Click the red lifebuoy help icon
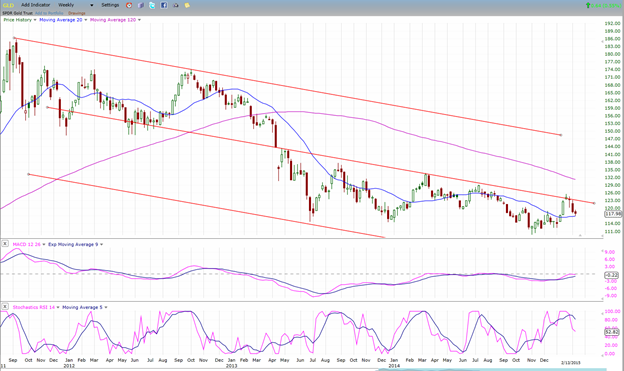This screenshot has height=371, width=624. [129, 5]
